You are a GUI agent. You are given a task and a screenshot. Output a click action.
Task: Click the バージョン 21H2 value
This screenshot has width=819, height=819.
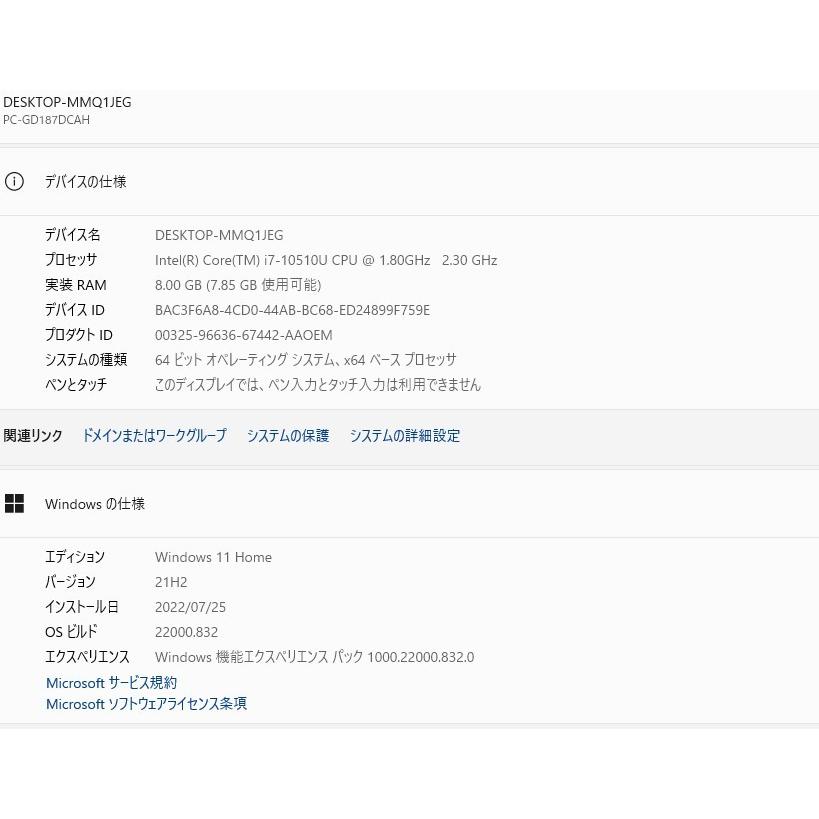(x=170, y=582)
